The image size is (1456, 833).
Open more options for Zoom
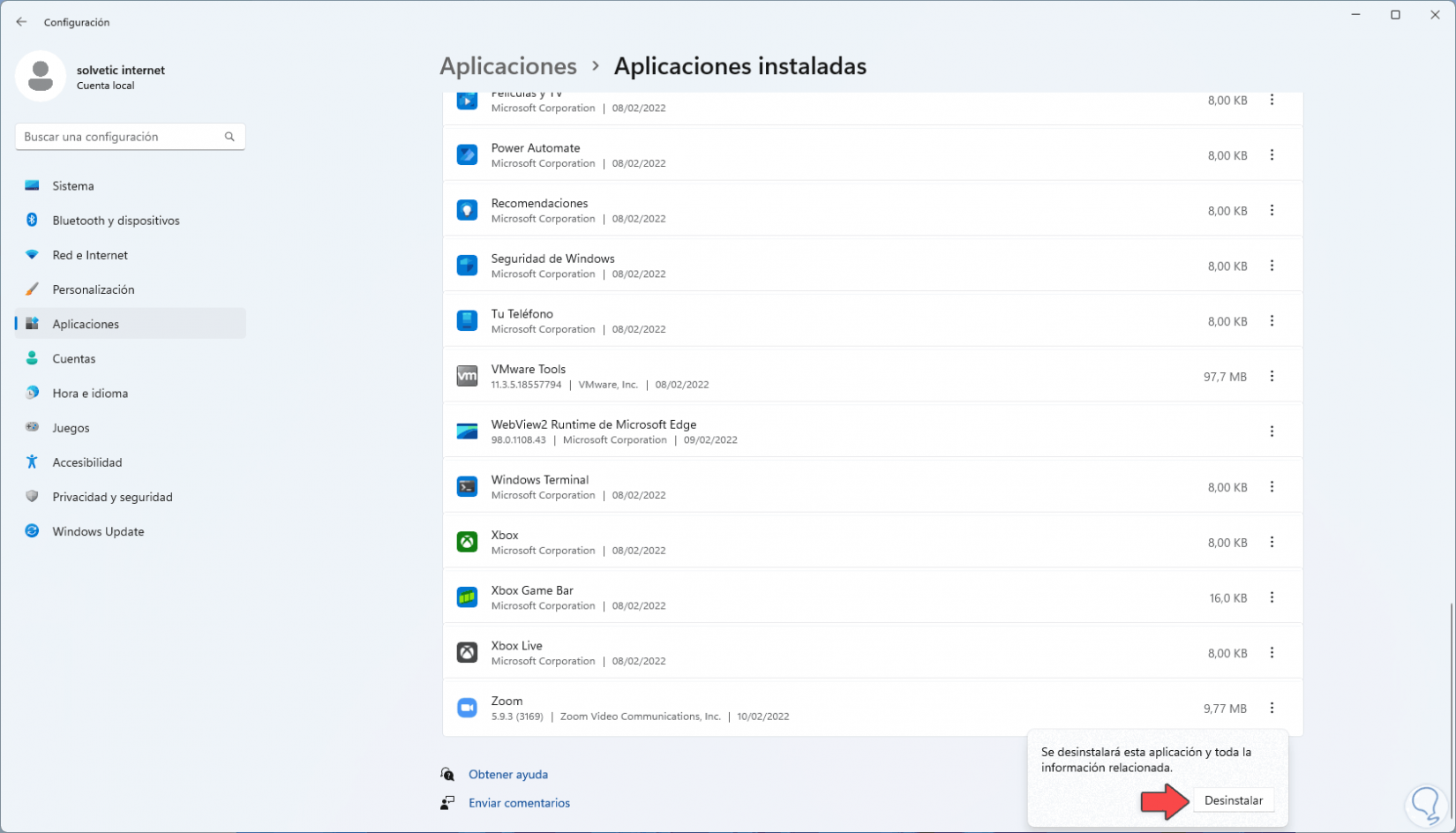pyautogui.click(x=1272, y=708)
